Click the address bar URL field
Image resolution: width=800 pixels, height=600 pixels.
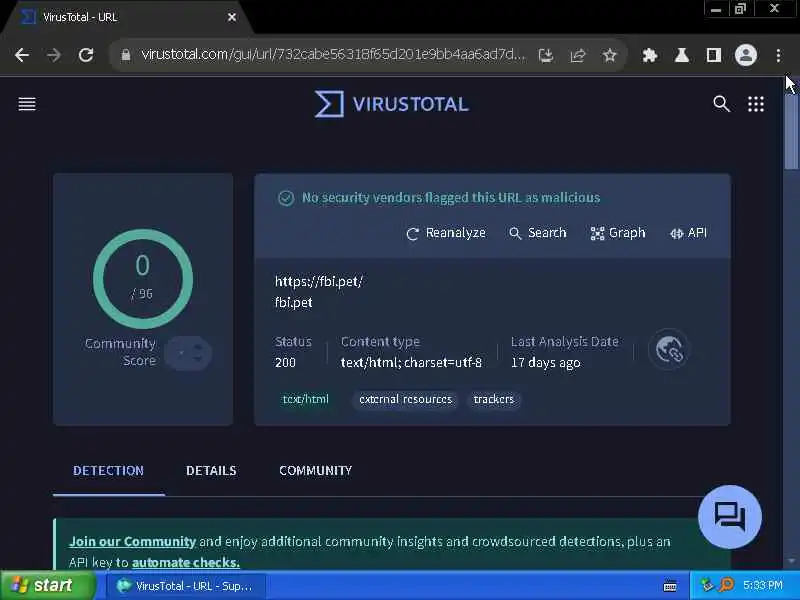333,55
